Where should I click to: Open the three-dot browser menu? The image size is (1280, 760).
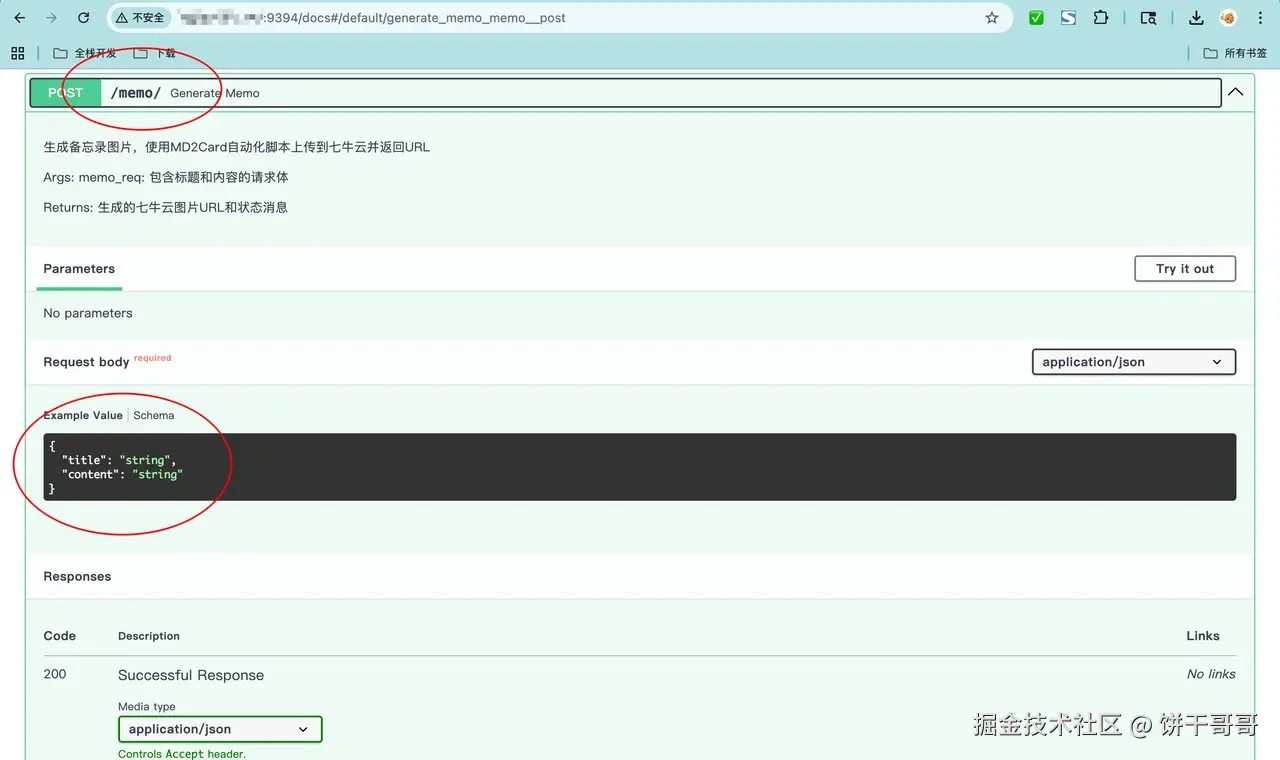click(x=1260, y=17)
